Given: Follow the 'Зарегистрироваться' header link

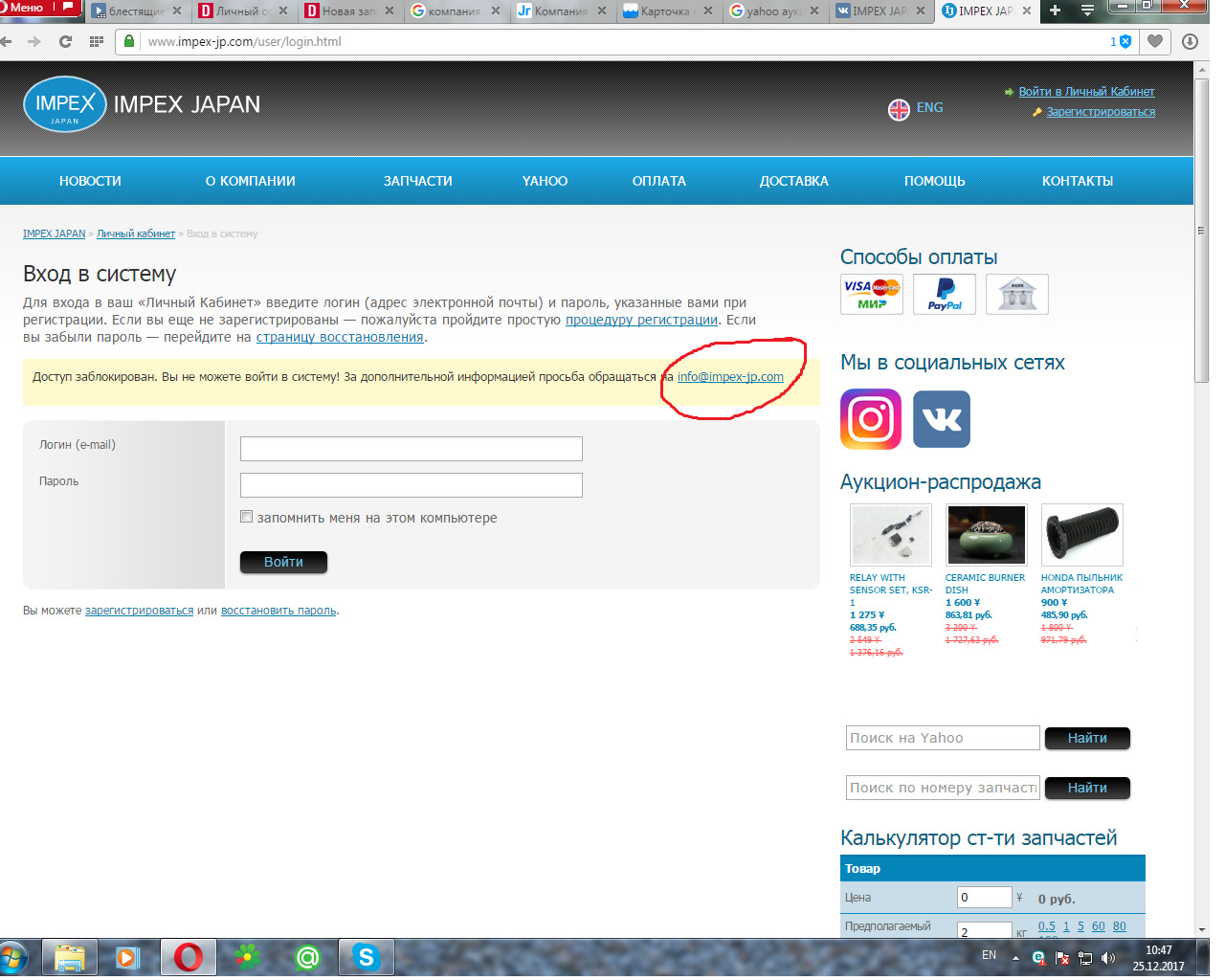Looking at the screenshot, I should click(x=1101, y=112).
